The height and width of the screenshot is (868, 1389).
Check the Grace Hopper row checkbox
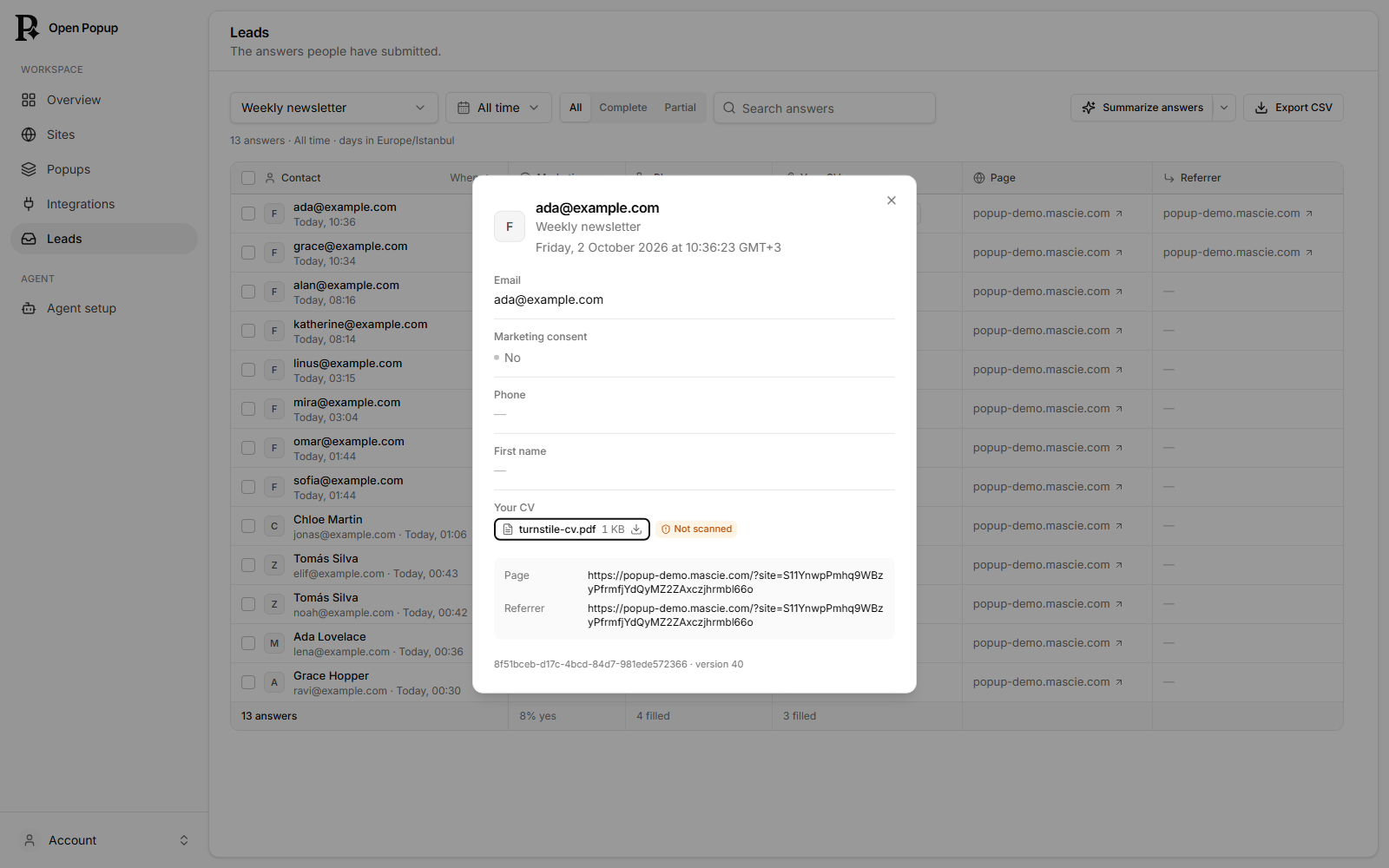(248, 682)
